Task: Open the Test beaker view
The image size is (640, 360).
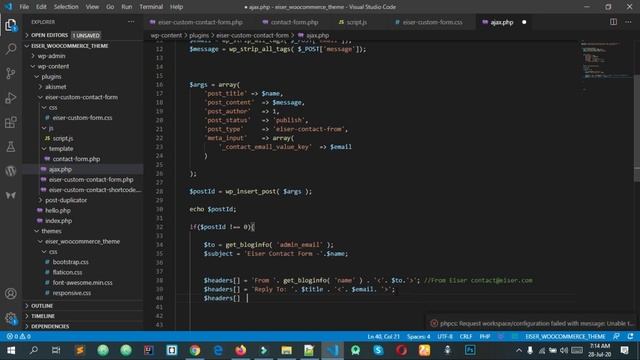Action: coord(11,147)
